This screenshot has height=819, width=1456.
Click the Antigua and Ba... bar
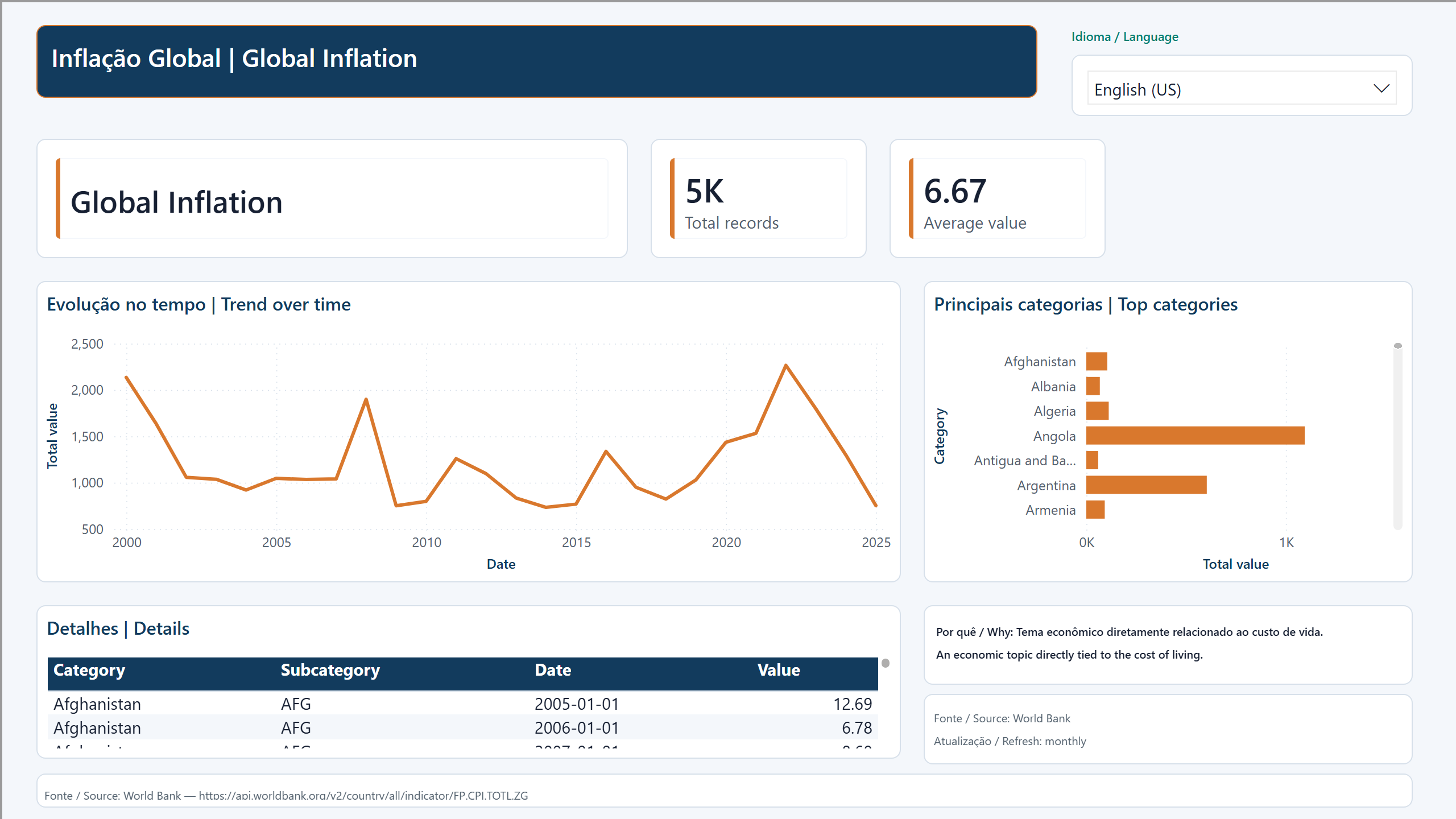click(x=1092, y=460)
